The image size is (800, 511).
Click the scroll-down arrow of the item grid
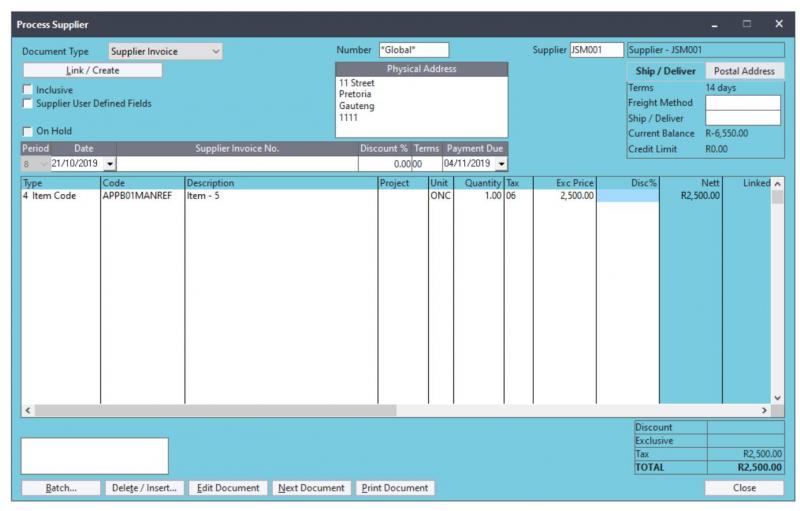777,397
